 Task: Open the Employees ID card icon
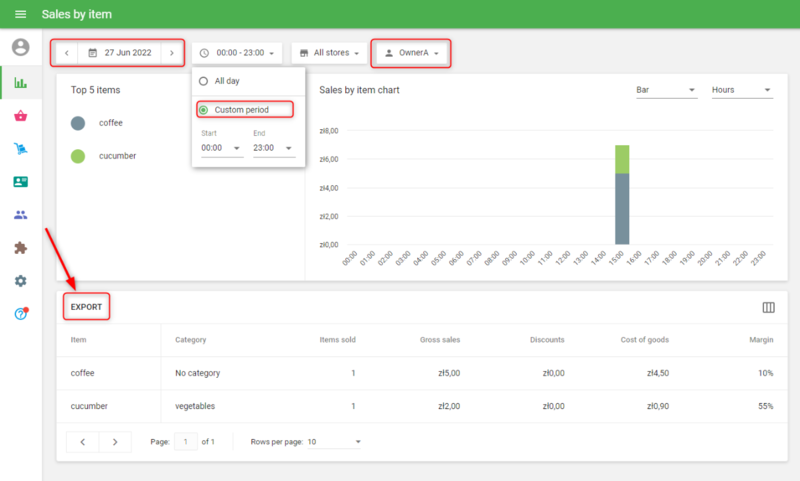coord(20,182)
